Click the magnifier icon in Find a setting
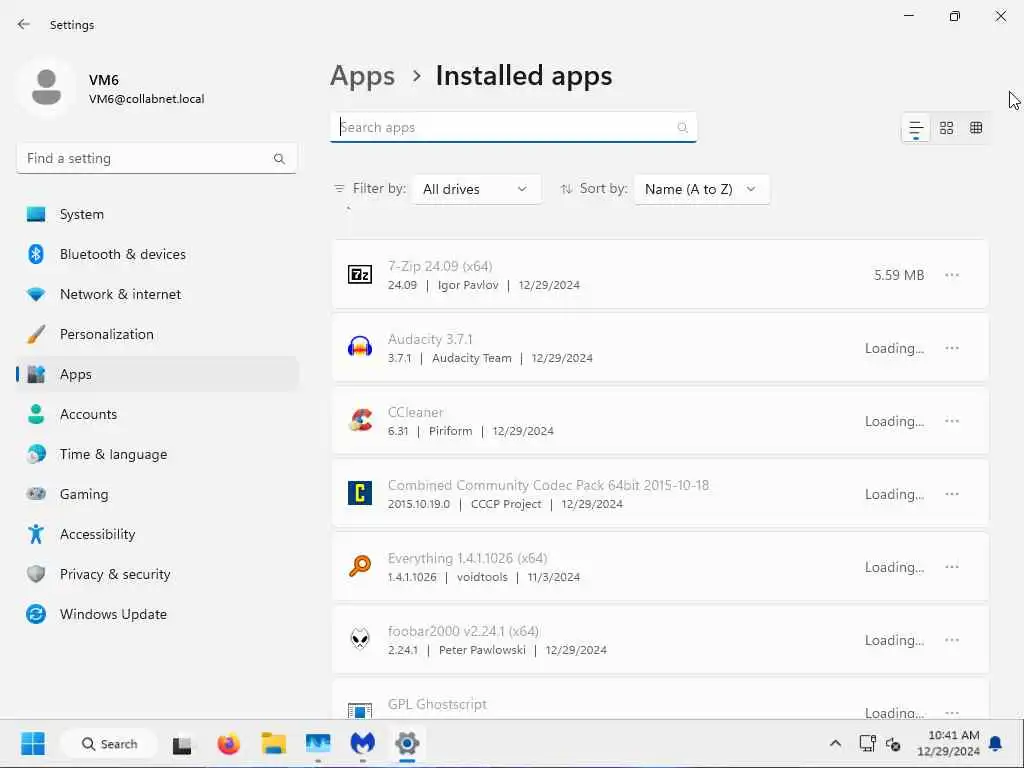The image size is (1024, 768). point(279,159)
